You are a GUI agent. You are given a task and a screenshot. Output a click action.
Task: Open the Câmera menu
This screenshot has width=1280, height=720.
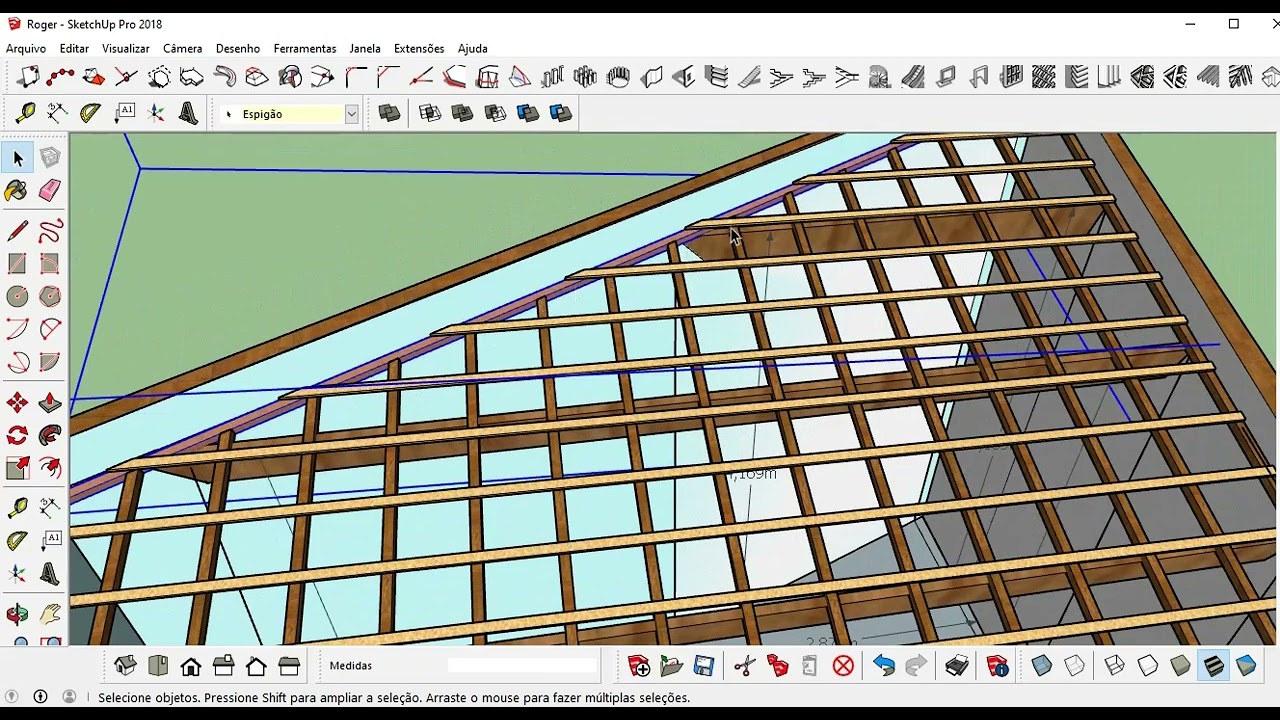pyautogui.click(x=183, y=48)
